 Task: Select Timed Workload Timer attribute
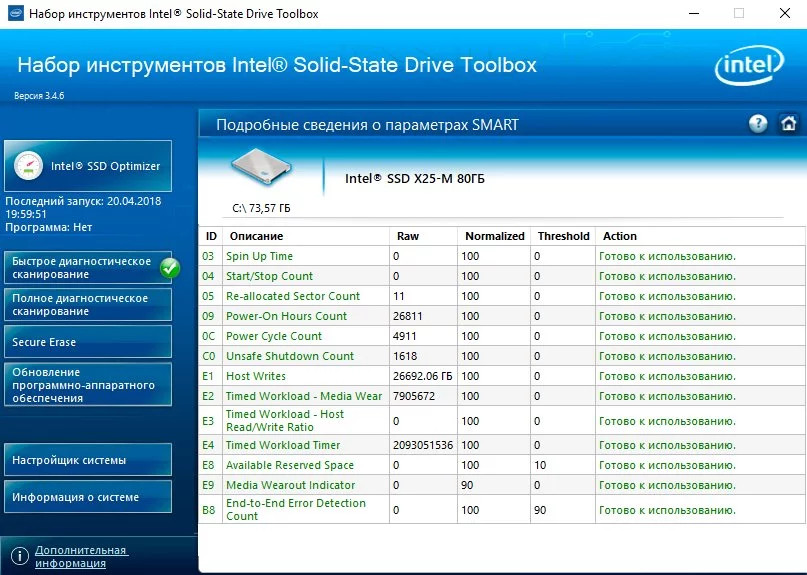[283, 445]
